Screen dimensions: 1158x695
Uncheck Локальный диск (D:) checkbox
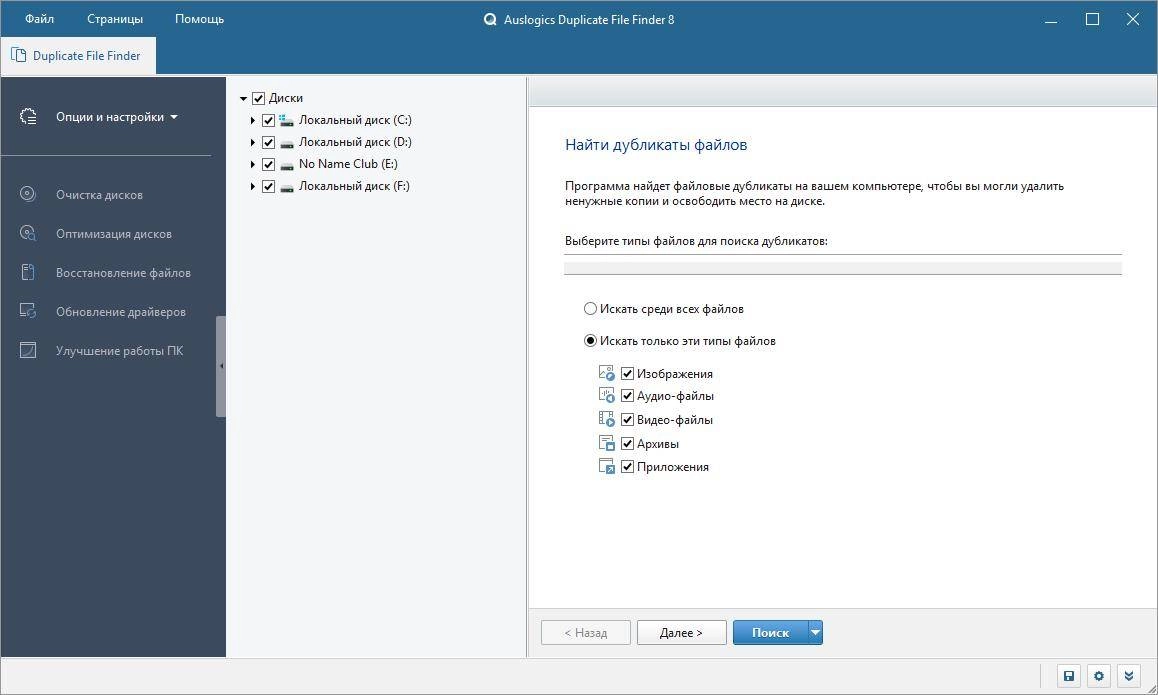click(269, 143)
